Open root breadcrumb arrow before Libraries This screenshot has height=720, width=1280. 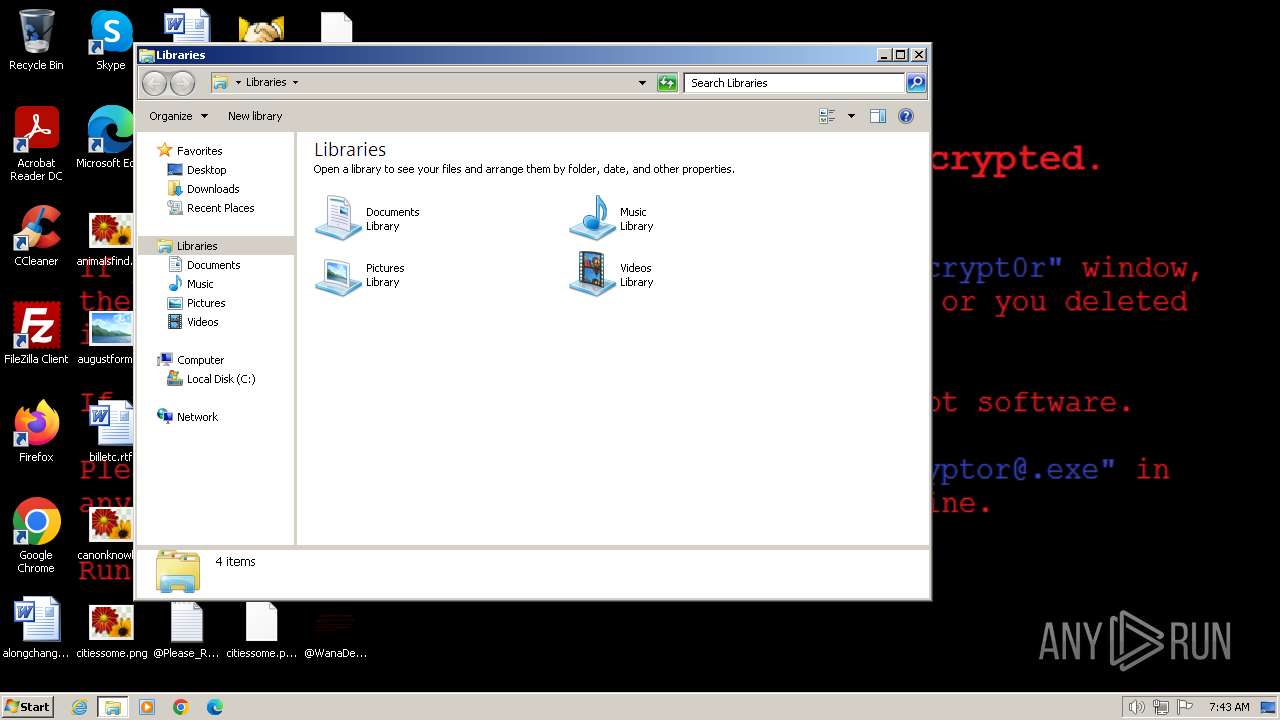point(238,83)
